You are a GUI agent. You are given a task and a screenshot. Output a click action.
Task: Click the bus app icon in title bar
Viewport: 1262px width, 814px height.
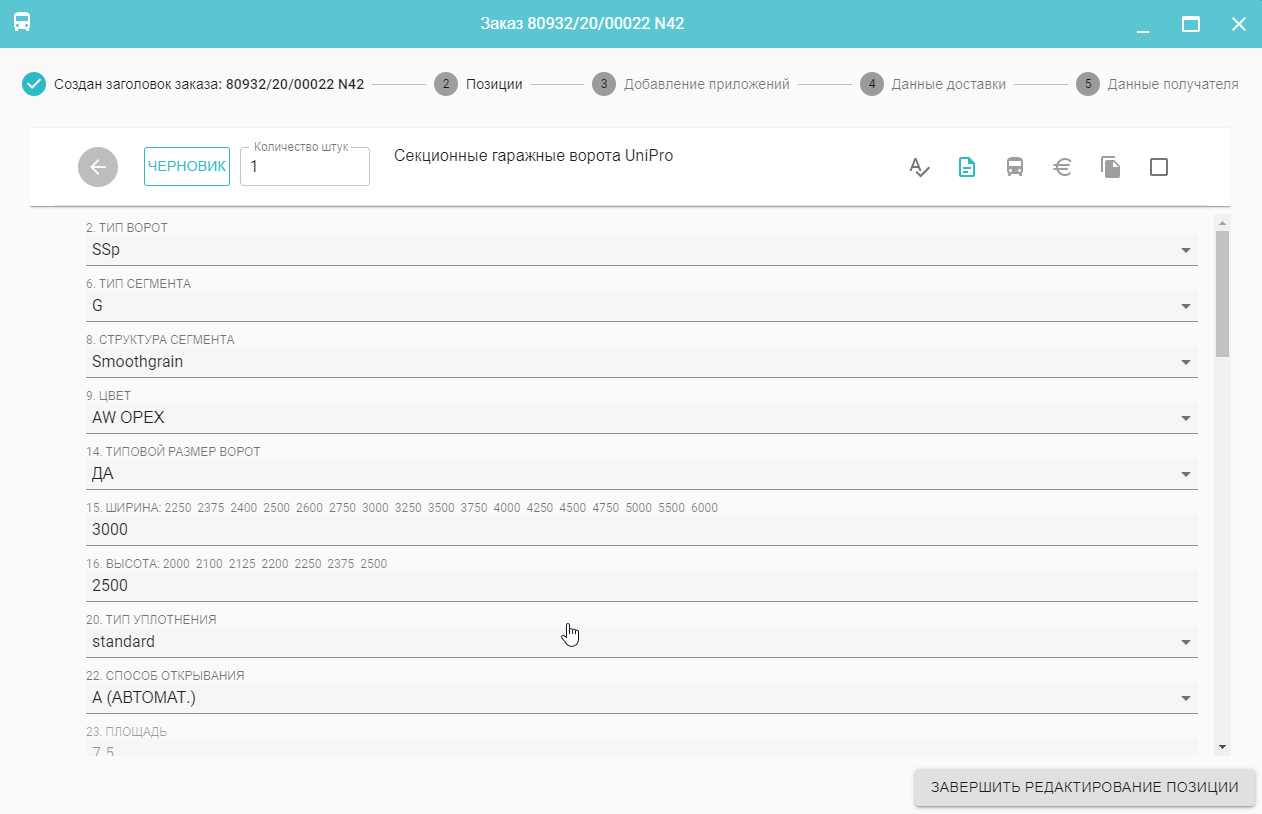click(22, 23)
